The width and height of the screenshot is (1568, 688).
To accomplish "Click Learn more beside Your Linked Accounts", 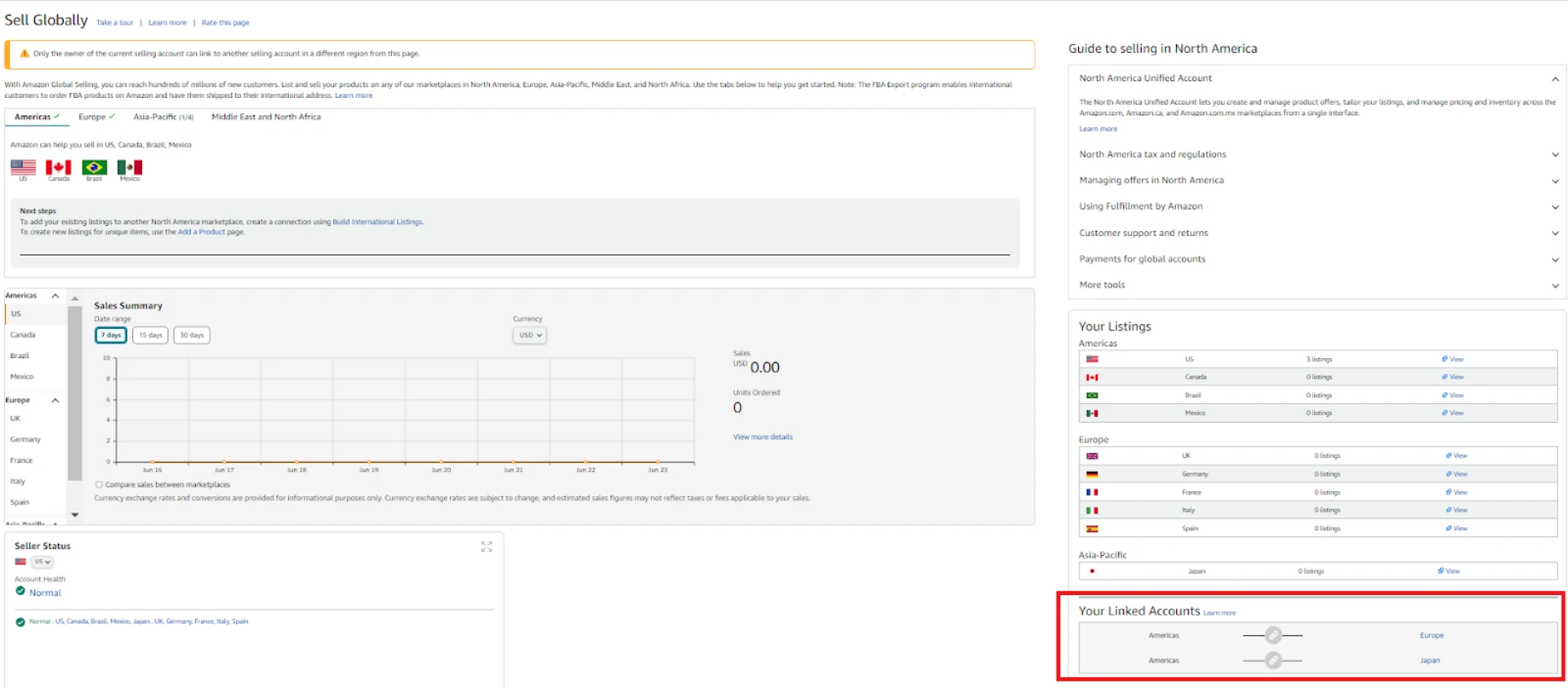I will 1219,613.
